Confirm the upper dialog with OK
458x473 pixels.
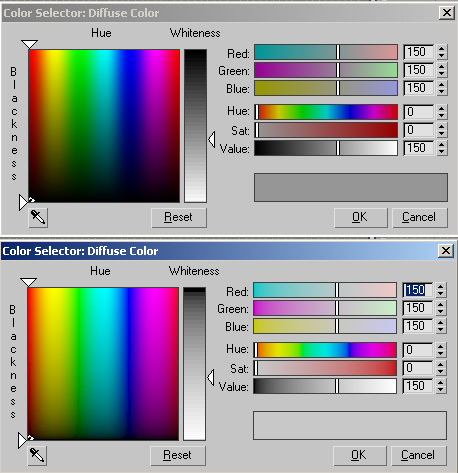point(360,218)
